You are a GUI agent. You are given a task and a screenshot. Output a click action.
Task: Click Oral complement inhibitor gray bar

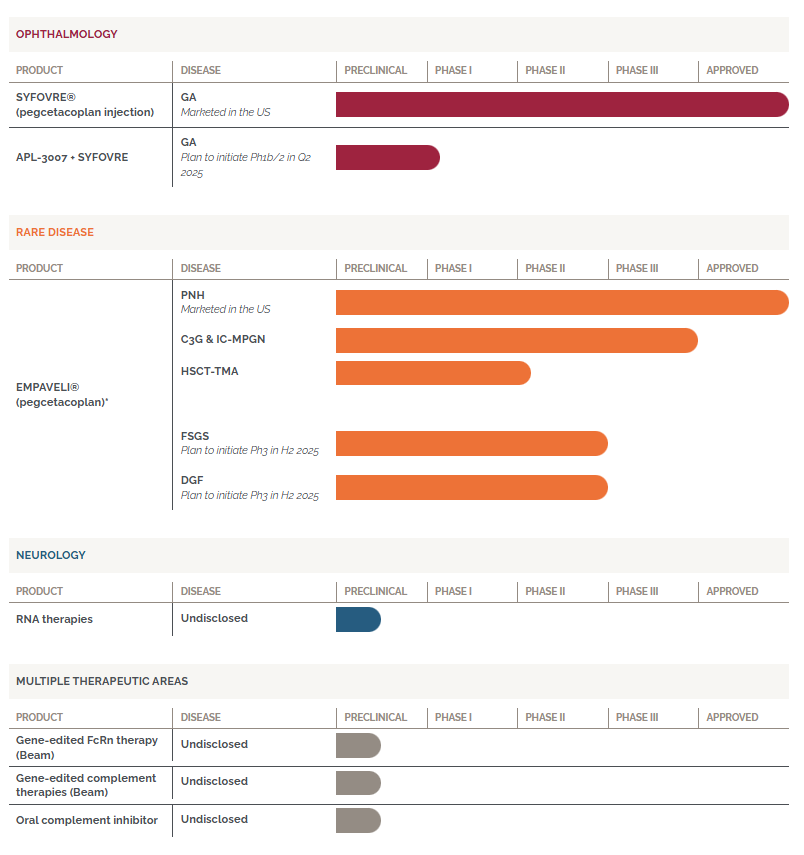[358, 821]
